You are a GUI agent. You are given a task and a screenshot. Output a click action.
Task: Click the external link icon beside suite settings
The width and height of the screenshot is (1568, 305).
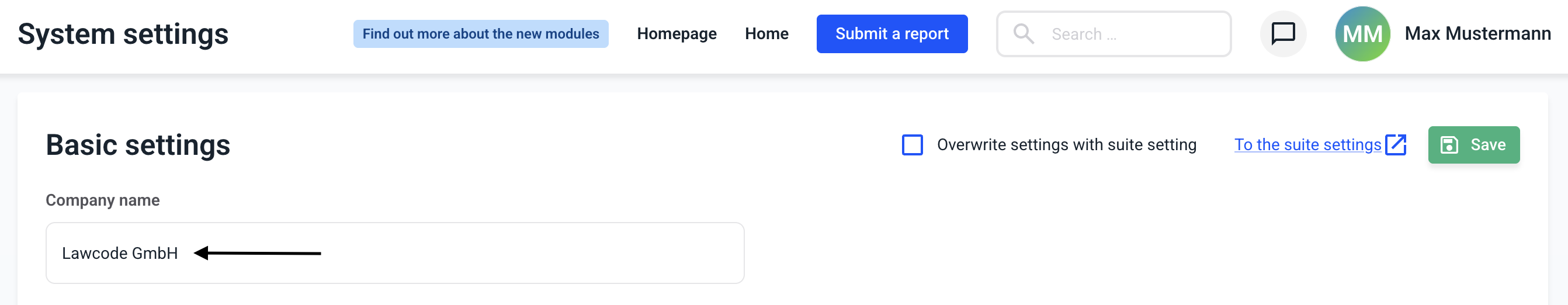pyautogui.click(x=1395, y=145)
